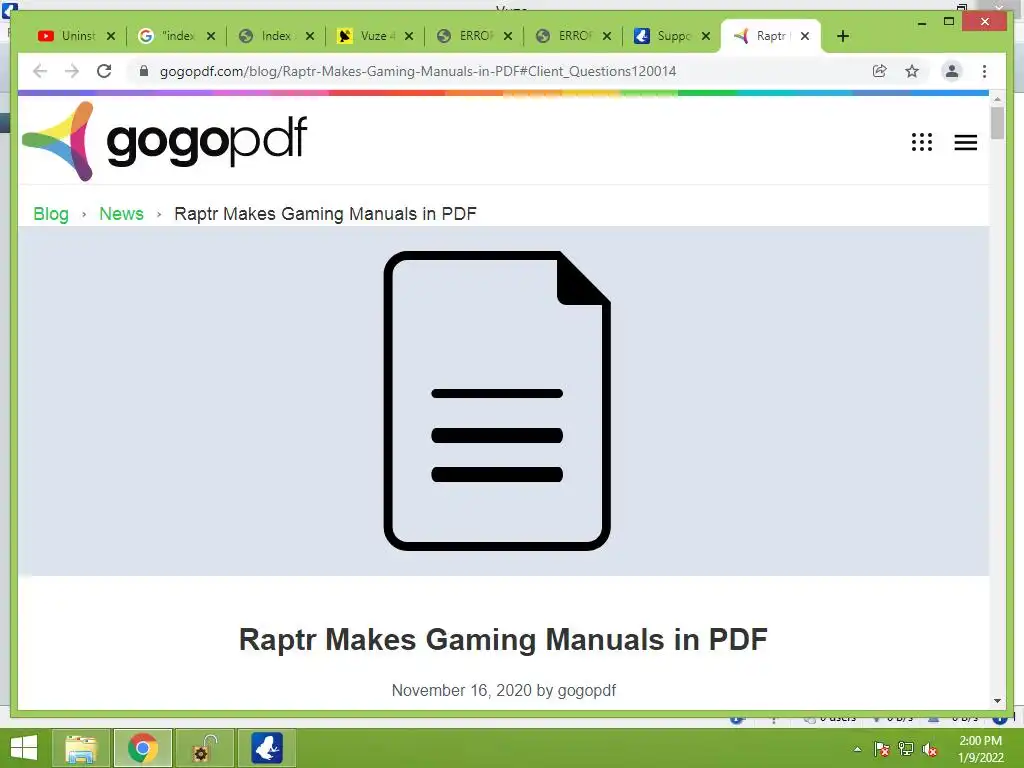Image resolution: width=1024 pixels, height=768 pixels.
Task: Click the large document image
Action: [x=497, y=400]
